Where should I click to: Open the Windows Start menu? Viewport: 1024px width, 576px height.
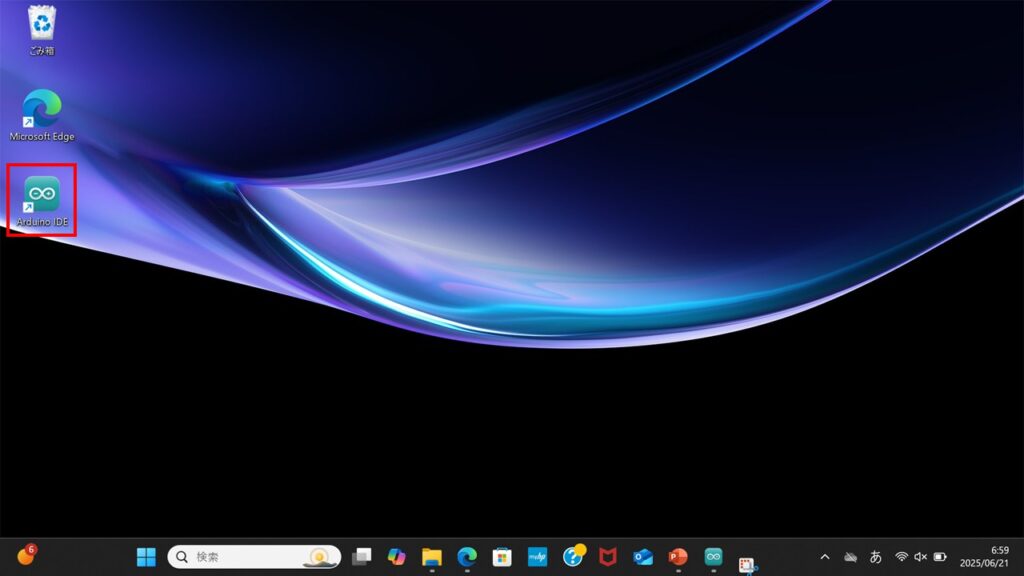(146, 556)
